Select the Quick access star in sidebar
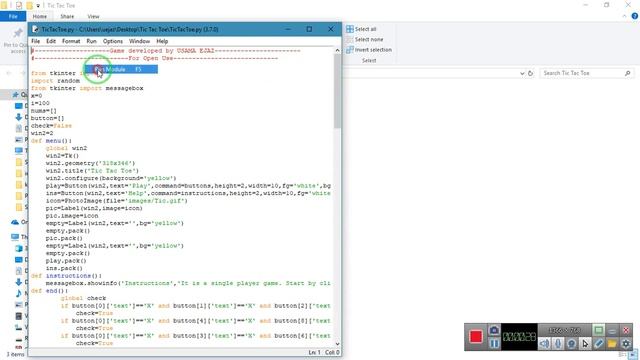Viewport: 640px width, 360px height. pos(16,95)
